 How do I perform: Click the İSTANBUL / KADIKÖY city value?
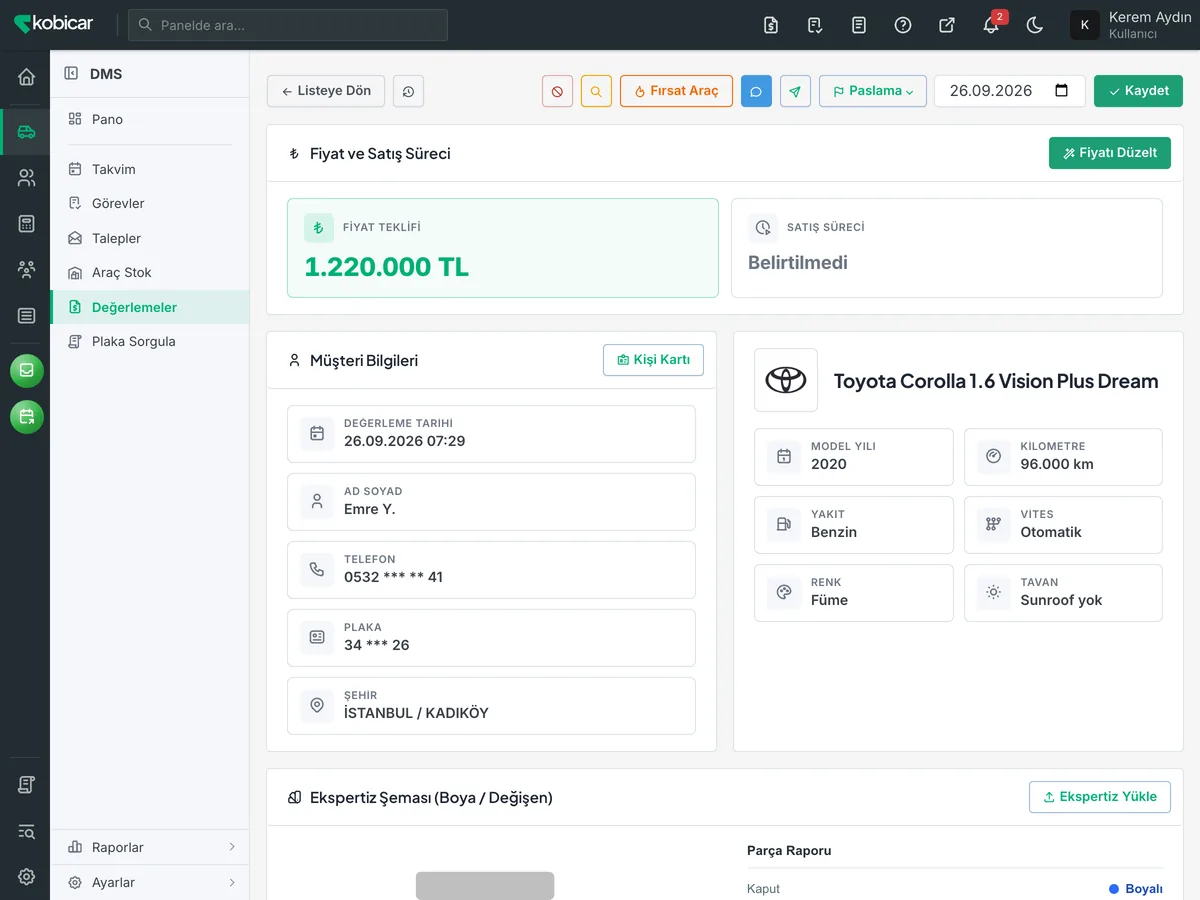[x=416, y=713]
